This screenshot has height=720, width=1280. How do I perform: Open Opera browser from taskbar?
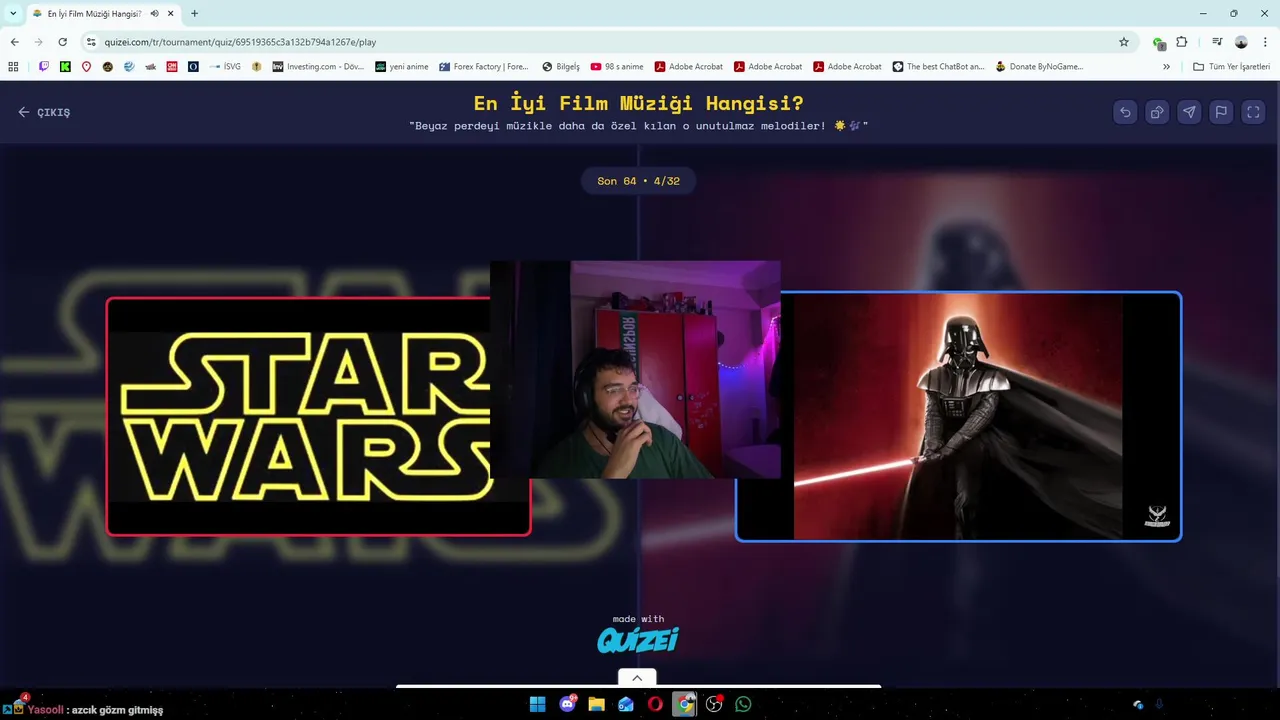[655, 704]
